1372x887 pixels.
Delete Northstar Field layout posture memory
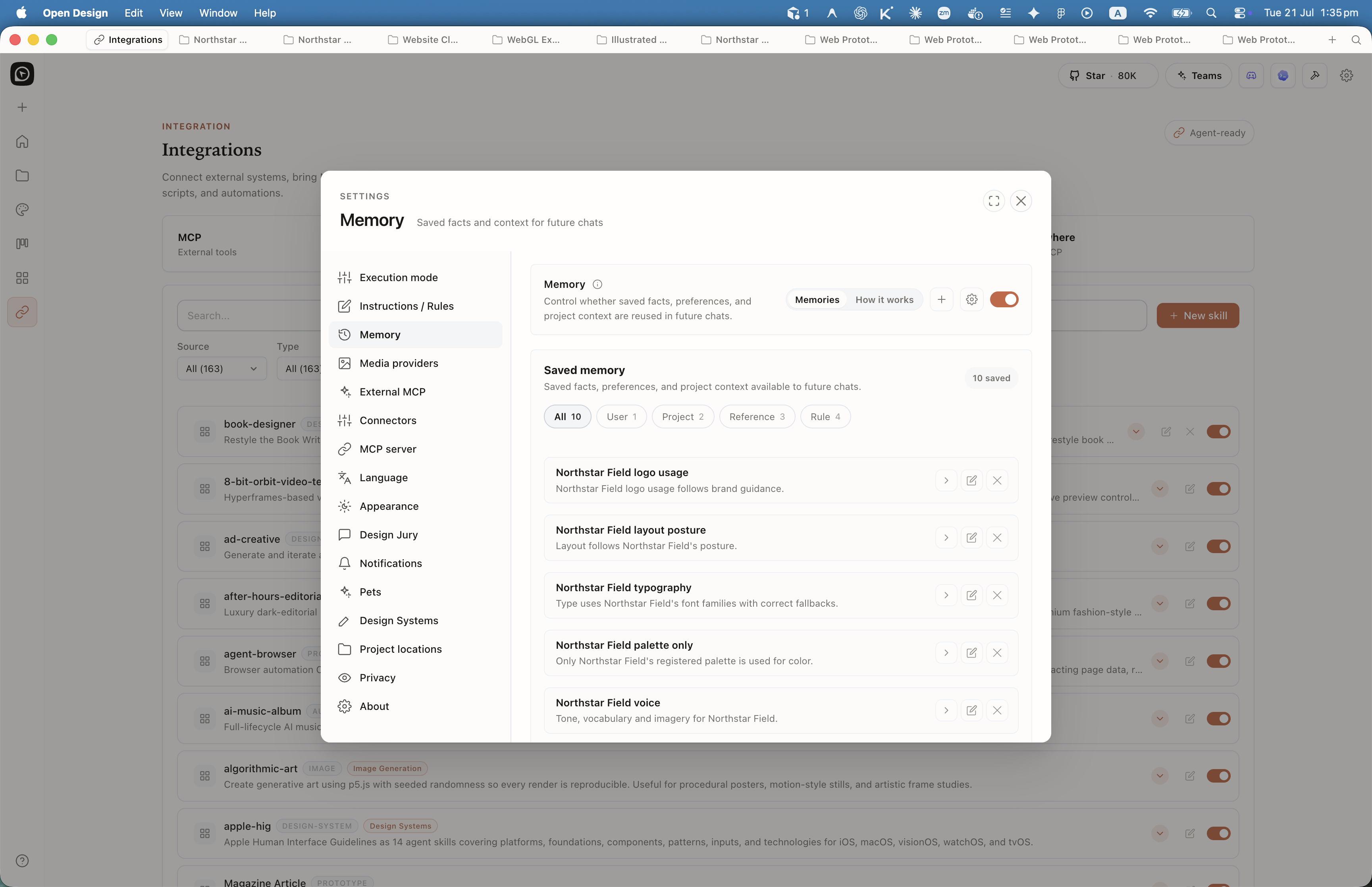tap(996, 538)
